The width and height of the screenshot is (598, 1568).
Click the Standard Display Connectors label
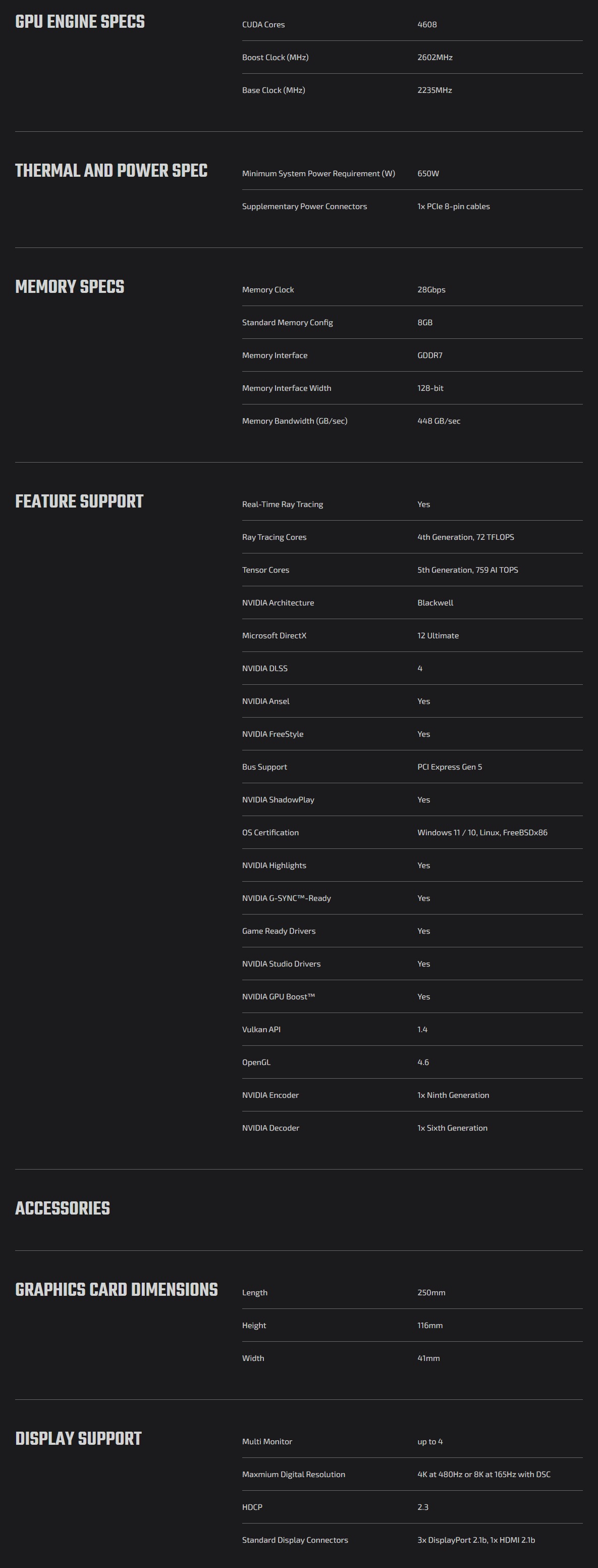(295, 1540)
